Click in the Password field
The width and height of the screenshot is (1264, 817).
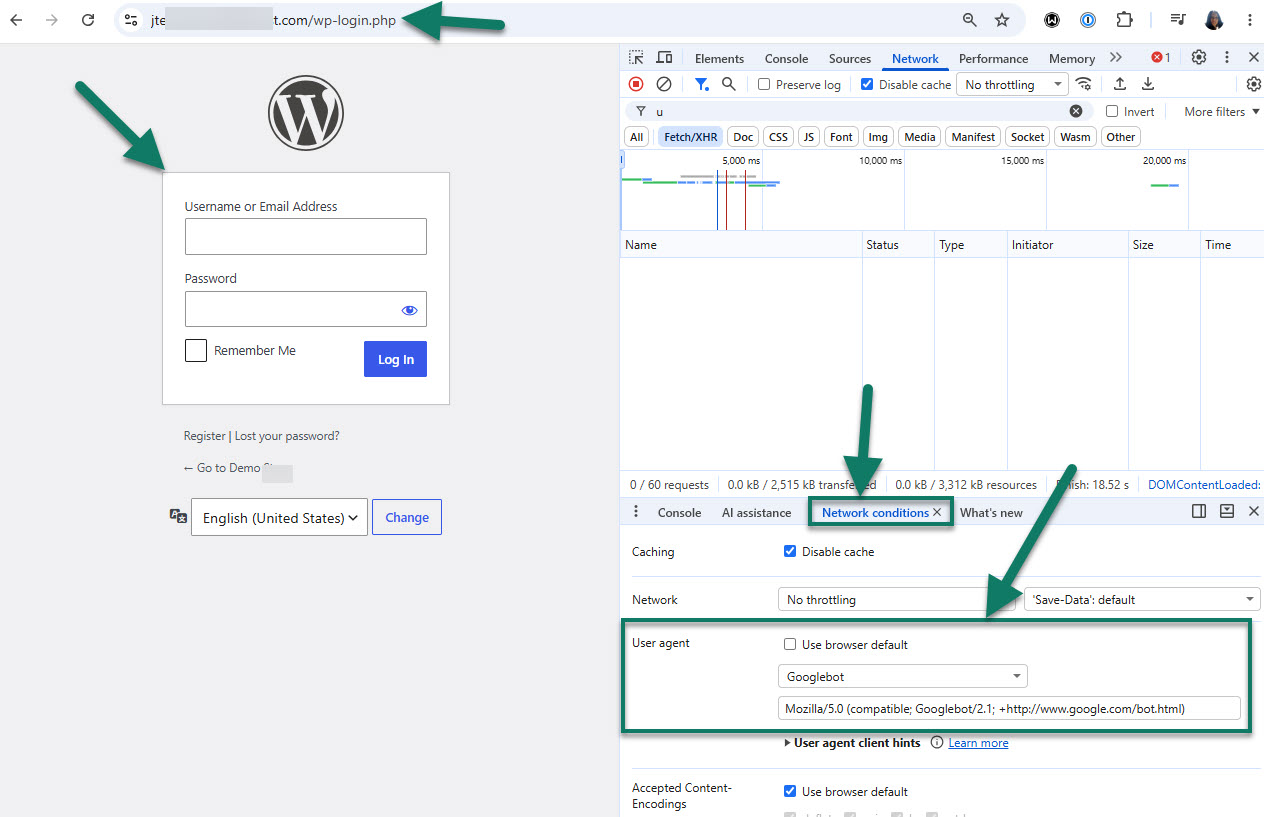click(x=306, y=309)
